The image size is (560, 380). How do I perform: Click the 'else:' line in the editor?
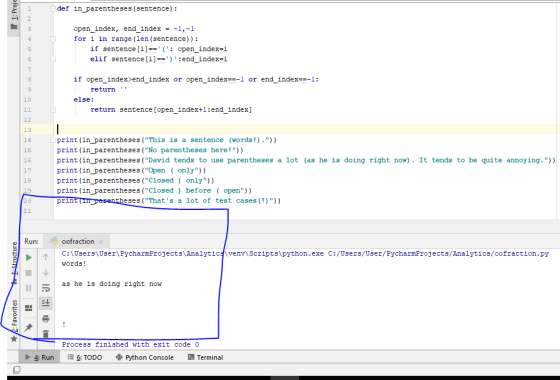[84, 100]
